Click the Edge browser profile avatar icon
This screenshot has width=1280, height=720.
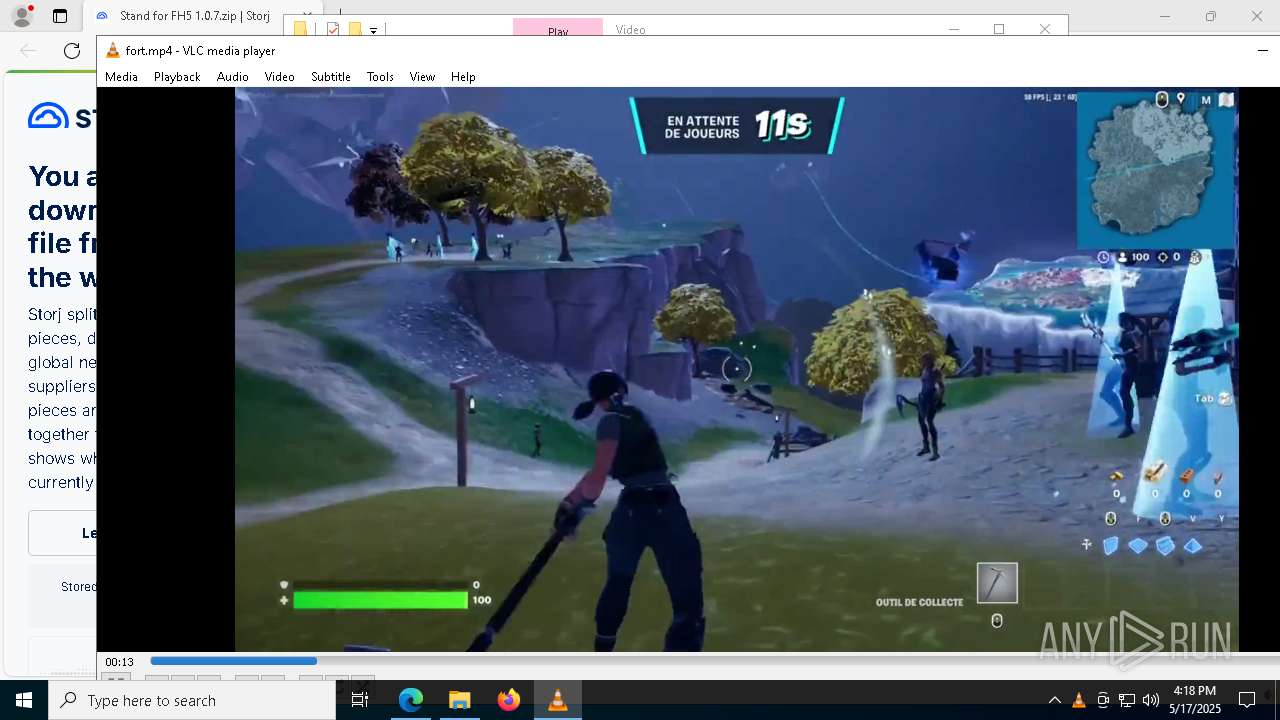click(x=22, y=16)
